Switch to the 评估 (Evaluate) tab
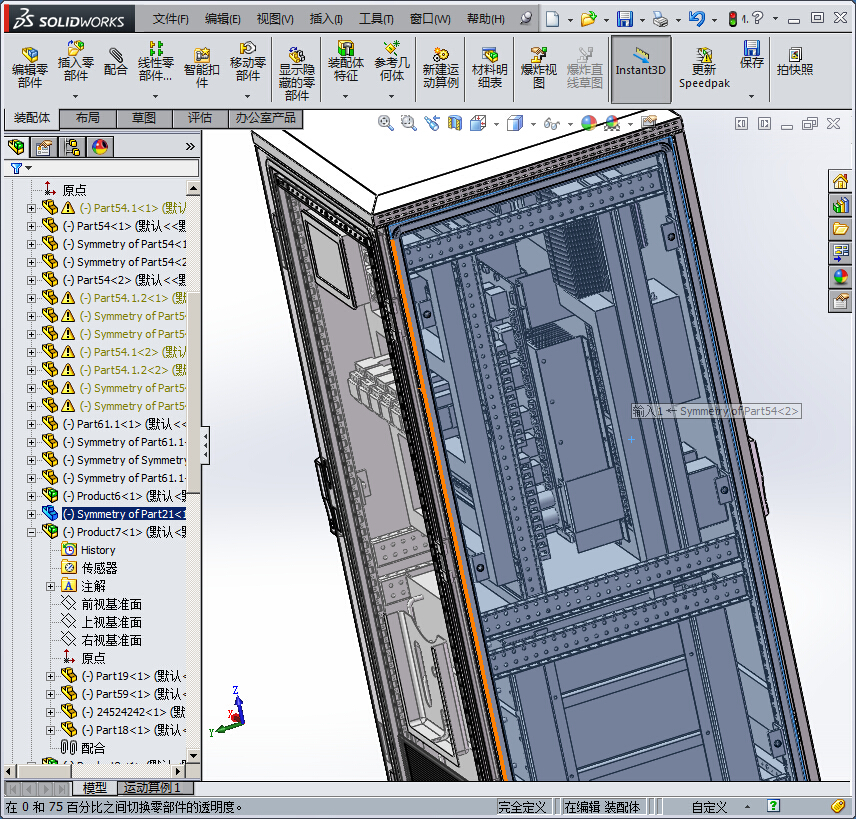The image size is (856, 819). coord(200,118)
